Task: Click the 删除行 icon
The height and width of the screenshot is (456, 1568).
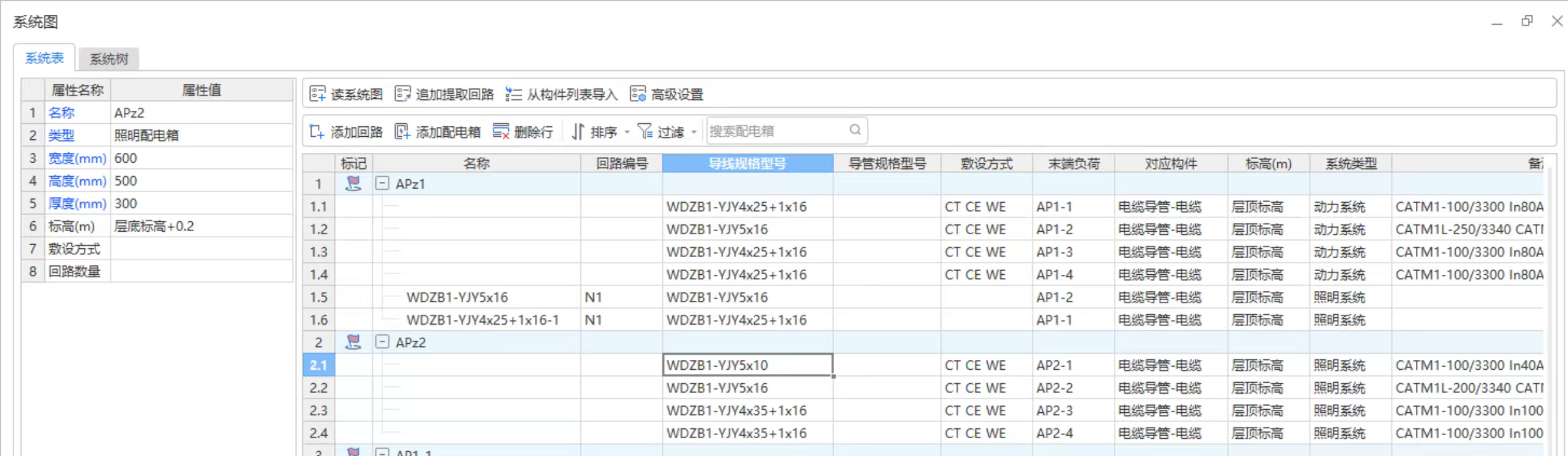Action: tap(500, 131)
